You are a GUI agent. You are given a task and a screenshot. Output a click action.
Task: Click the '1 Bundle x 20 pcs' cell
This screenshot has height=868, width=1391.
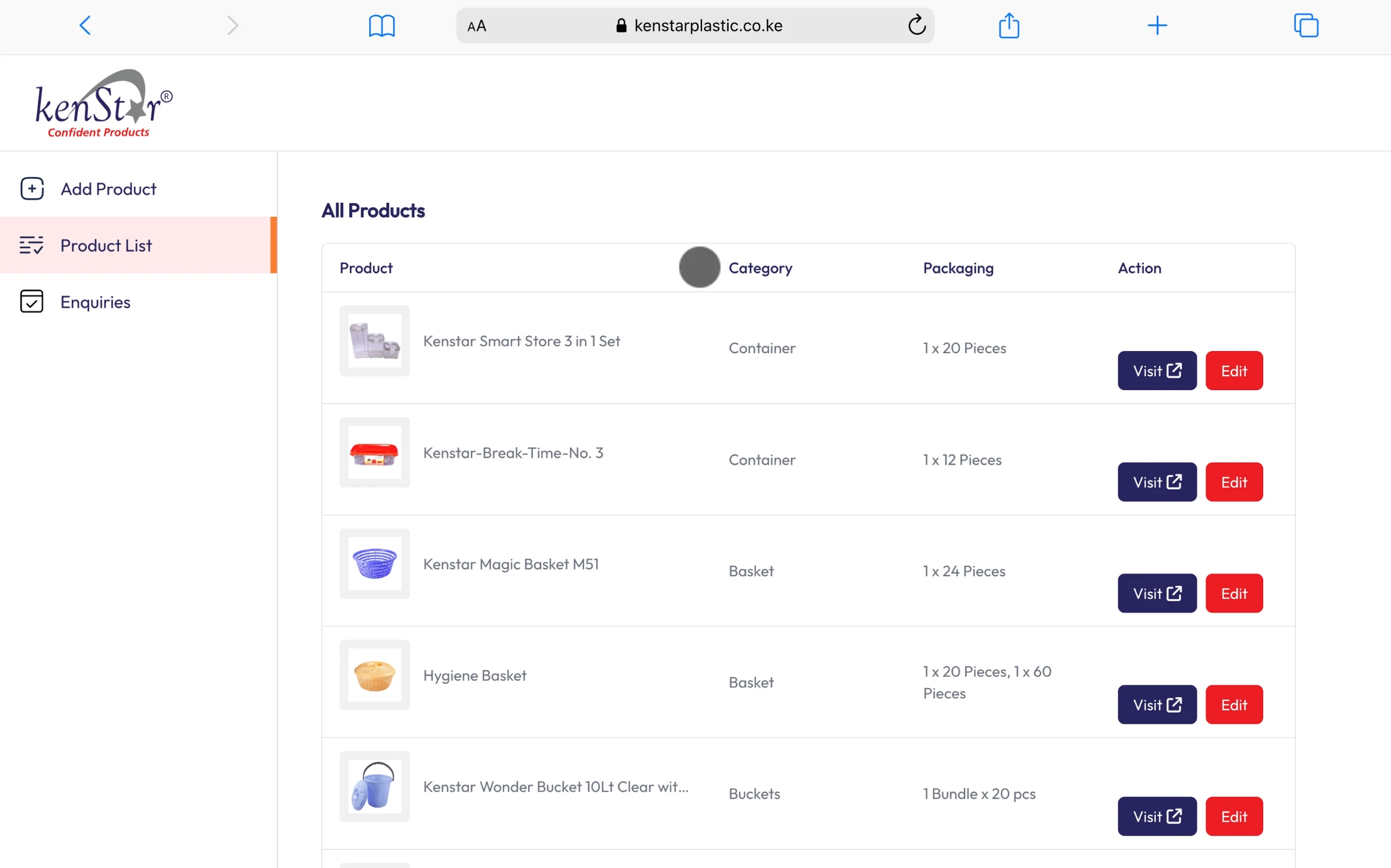[x=979, y=794]
